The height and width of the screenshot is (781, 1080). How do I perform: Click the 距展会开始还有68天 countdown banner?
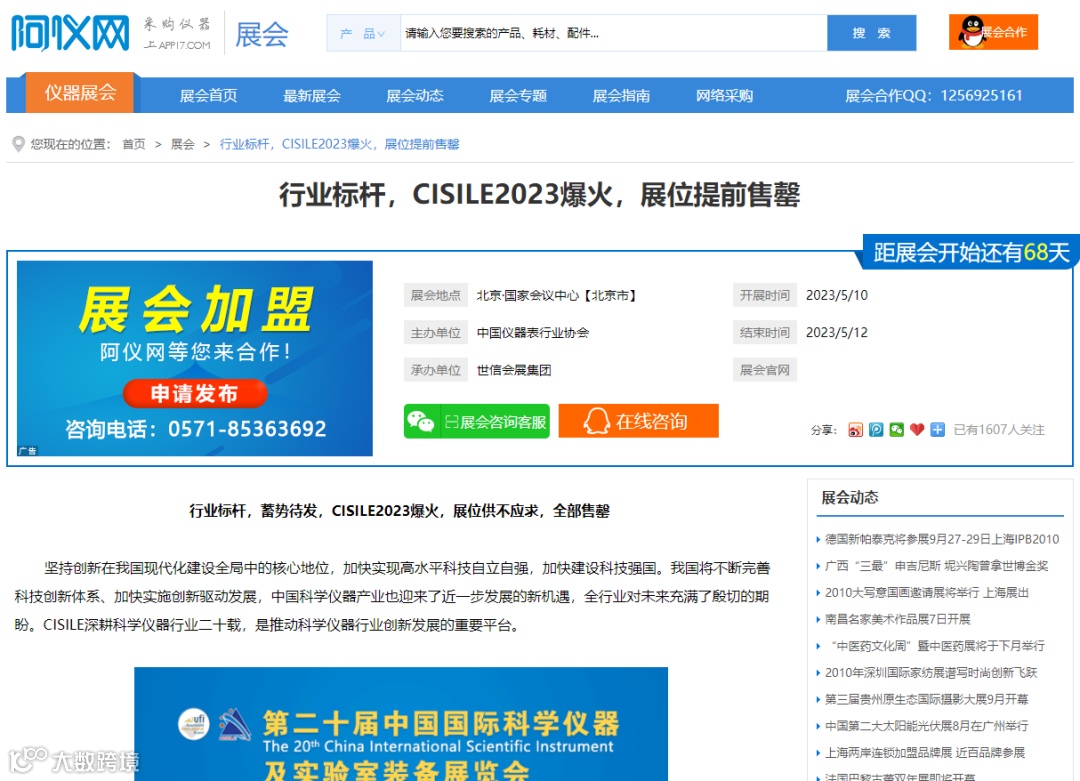tap(968, 252)
